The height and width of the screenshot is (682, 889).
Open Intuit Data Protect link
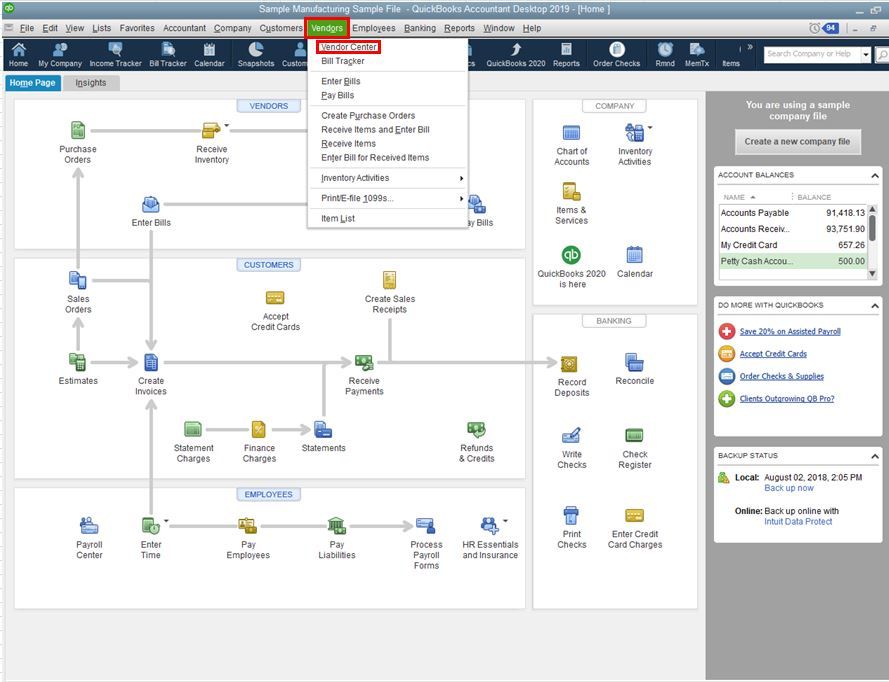pos(798,522)
